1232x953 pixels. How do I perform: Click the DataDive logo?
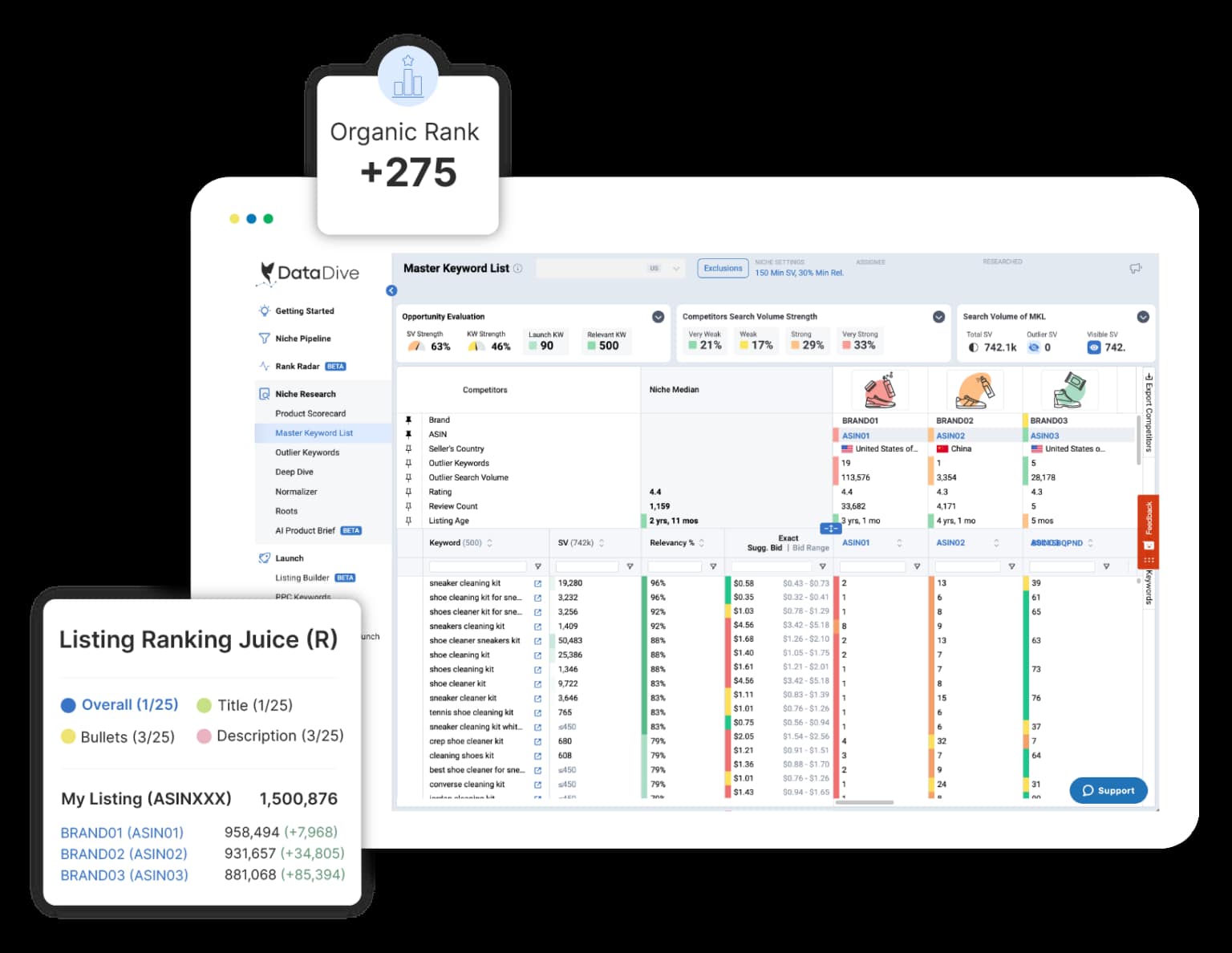308,274
